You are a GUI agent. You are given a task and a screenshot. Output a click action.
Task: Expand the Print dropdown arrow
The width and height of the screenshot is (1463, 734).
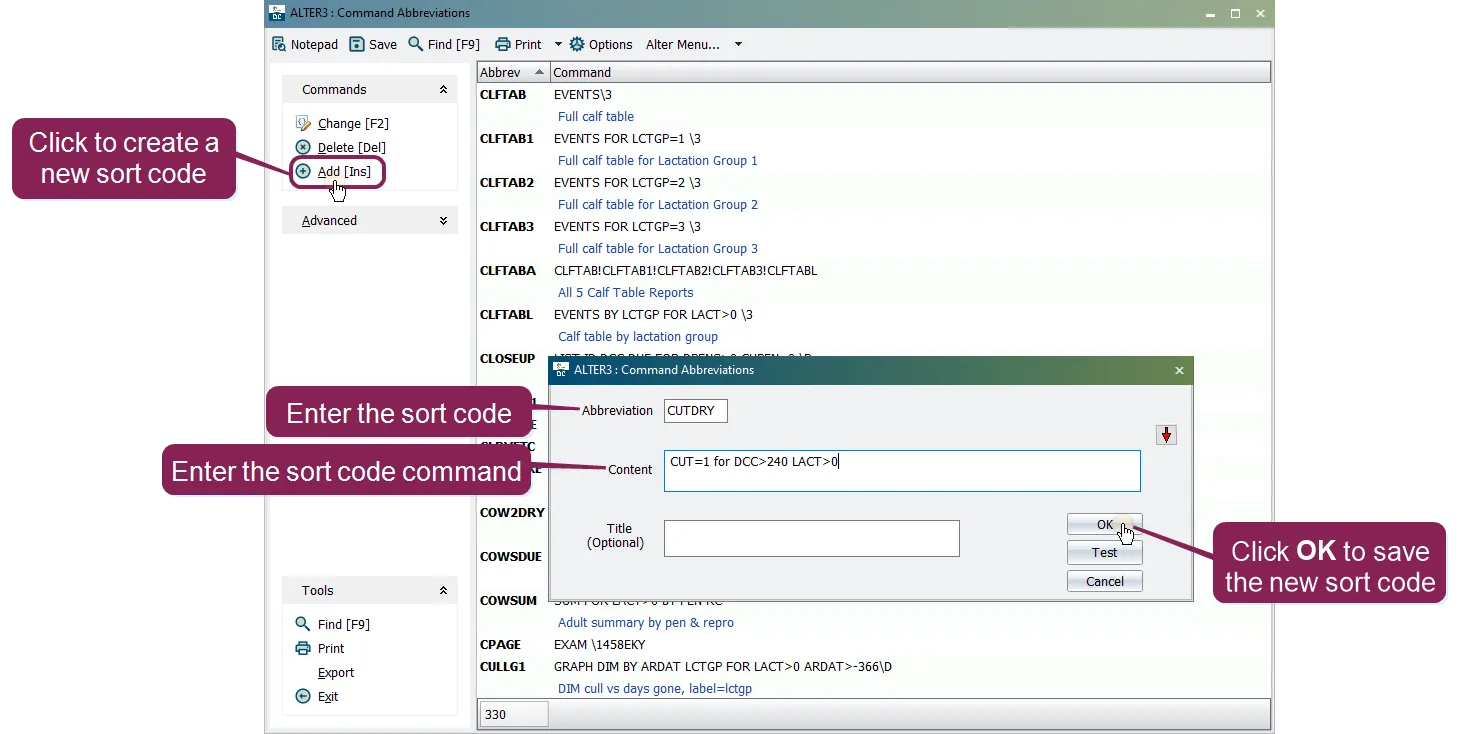(x=558, y=44)
